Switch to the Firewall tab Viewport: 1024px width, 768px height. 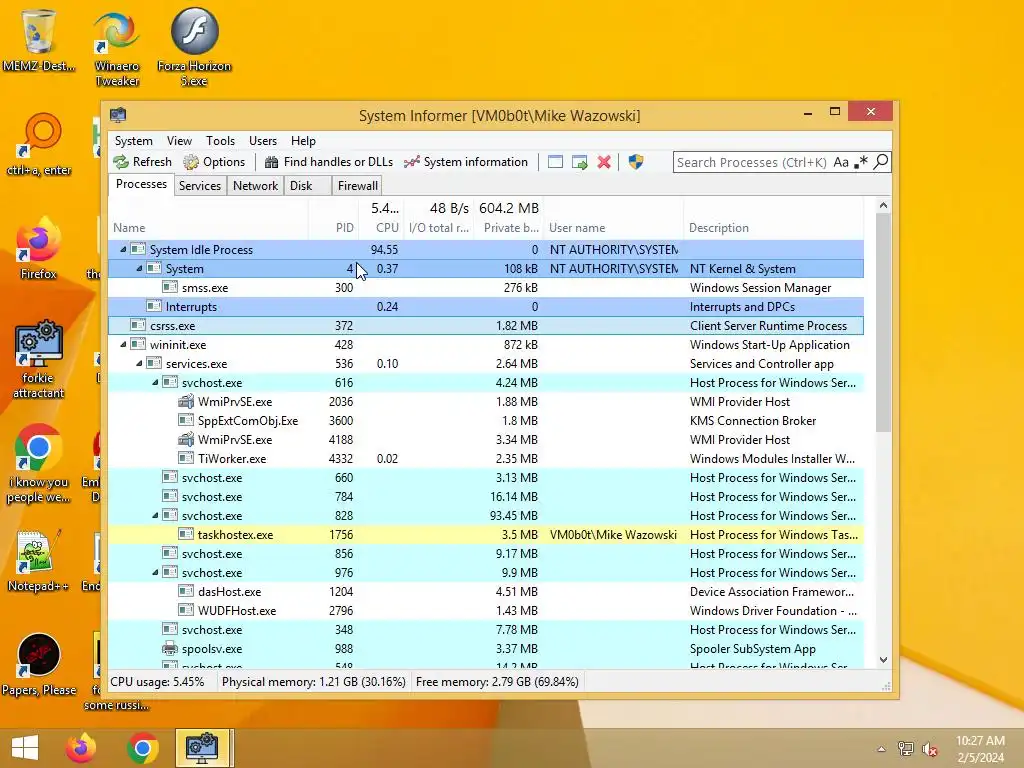[x=357, y=186]
